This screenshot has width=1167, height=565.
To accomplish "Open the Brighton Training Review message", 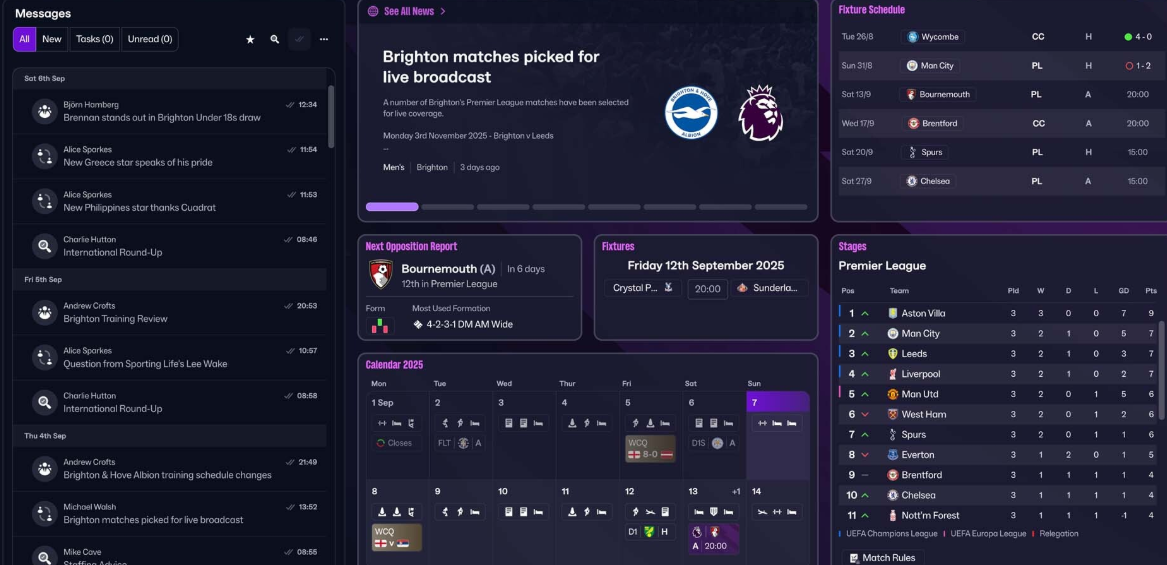I will pos(170,313).
